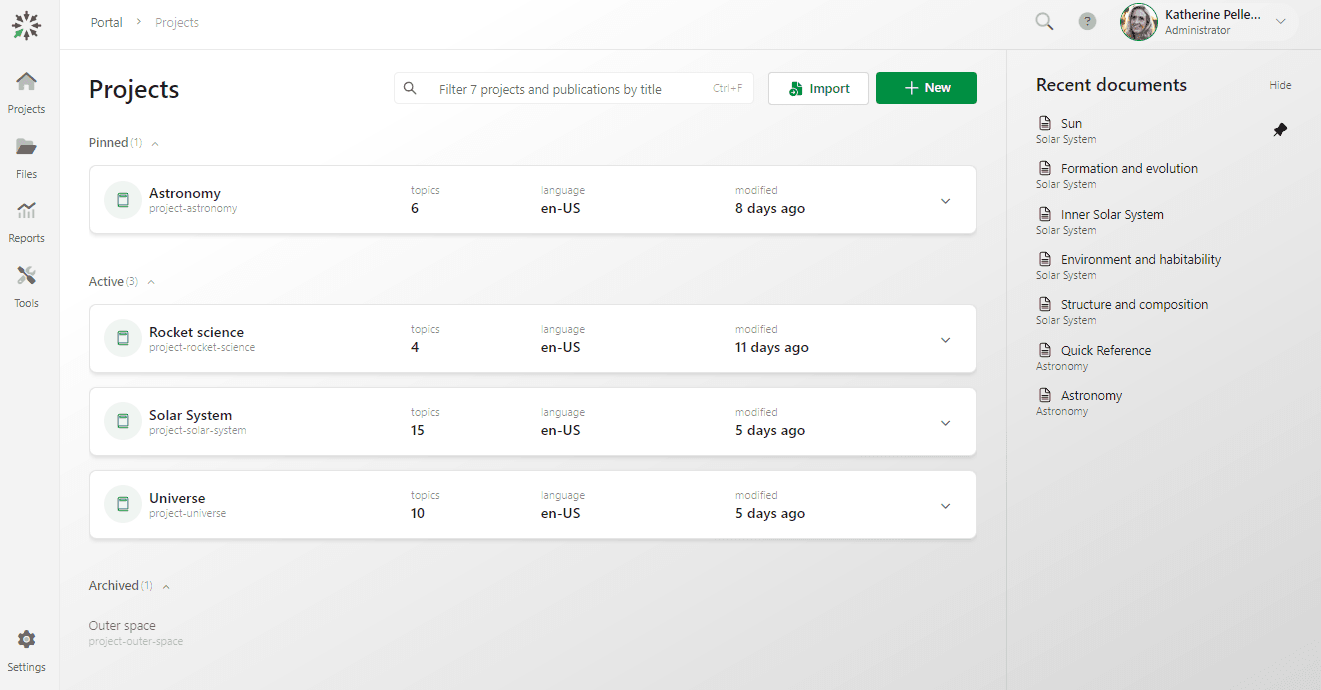This screenshot has width=1321, height=690.
Task: Open help with the question mark icon
Action: point(1087,22)
